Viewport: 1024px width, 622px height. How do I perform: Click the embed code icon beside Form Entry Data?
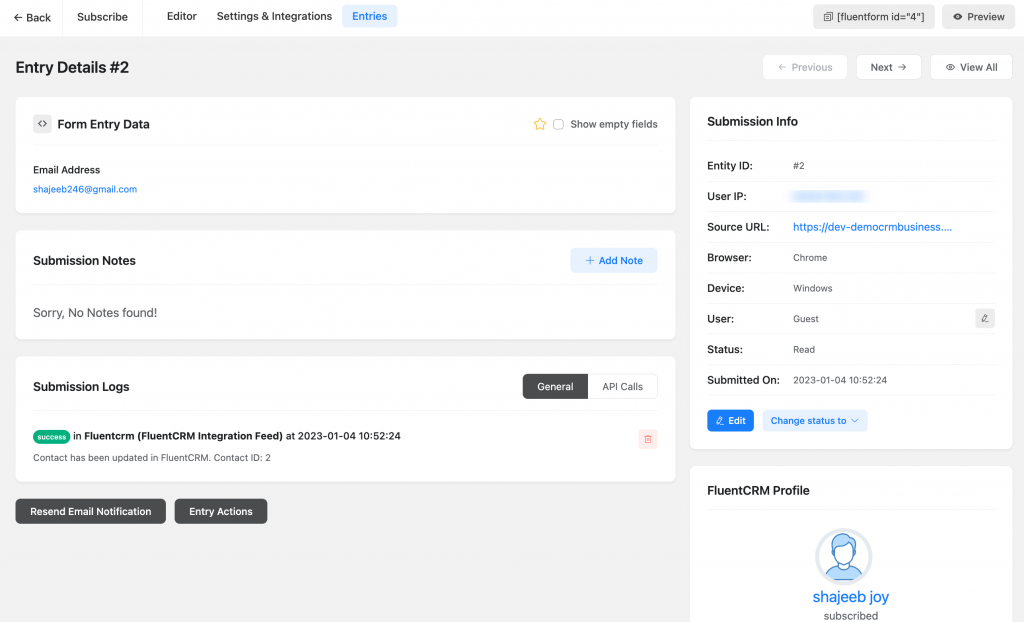pos(41,123)
